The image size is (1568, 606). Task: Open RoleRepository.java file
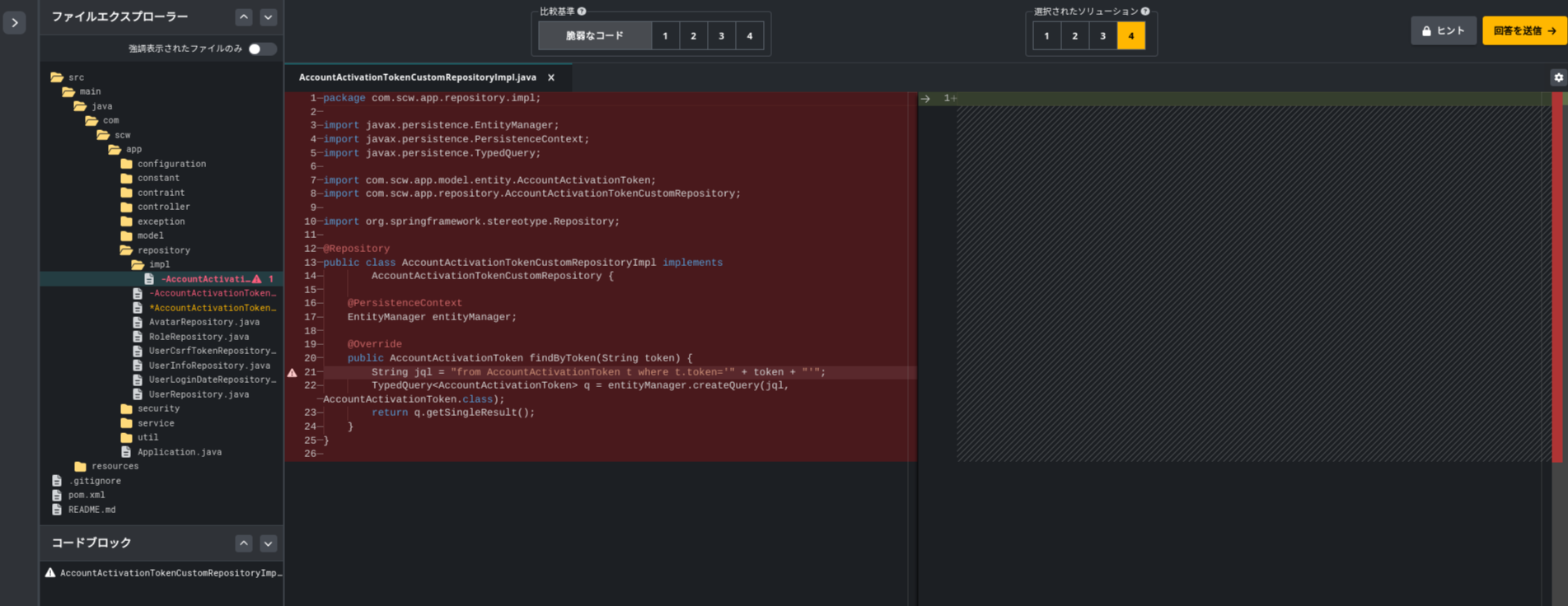[191, 337]
